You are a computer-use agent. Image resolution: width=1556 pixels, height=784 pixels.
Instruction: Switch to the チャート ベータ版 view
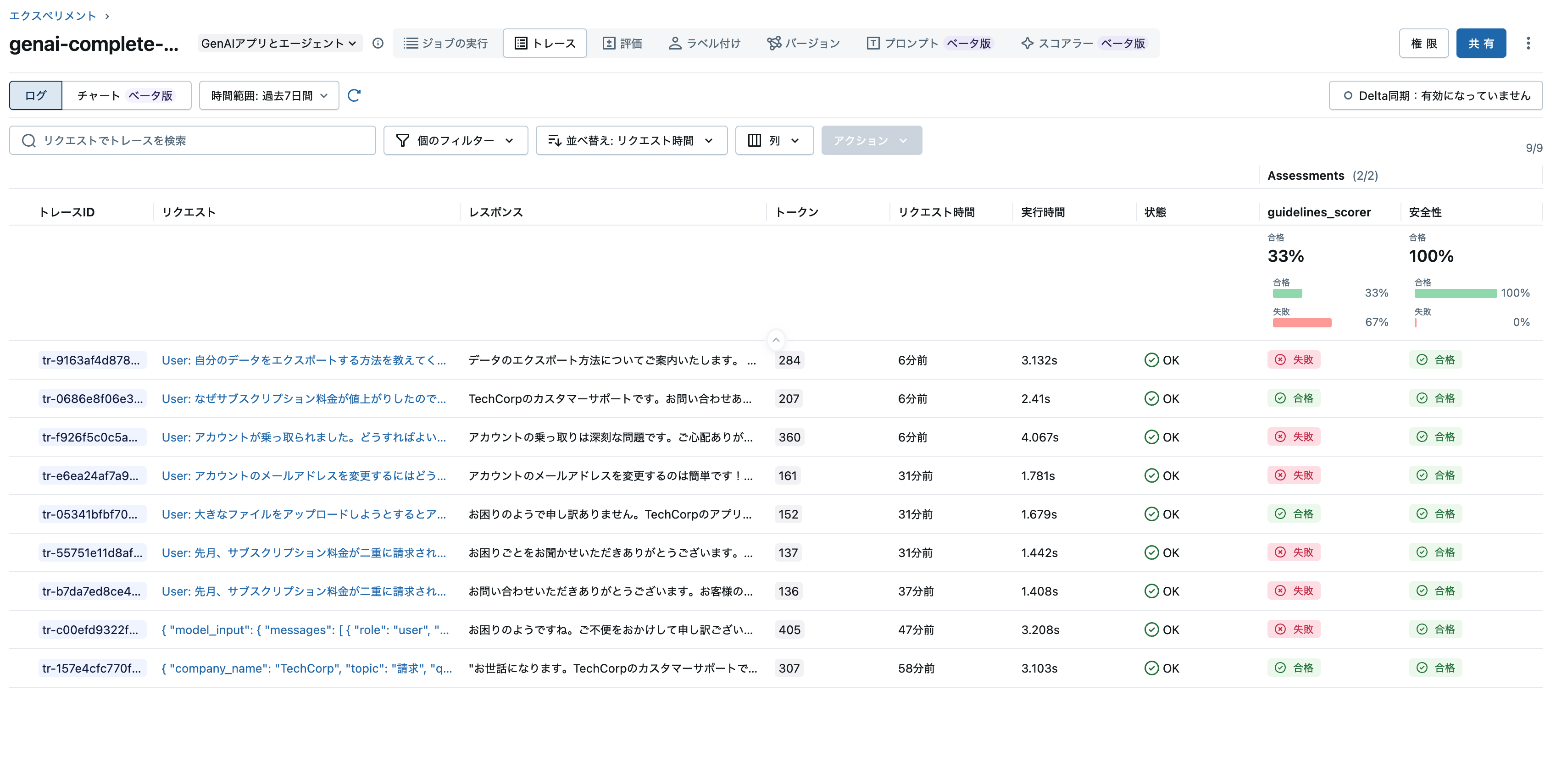click(126, 95)
